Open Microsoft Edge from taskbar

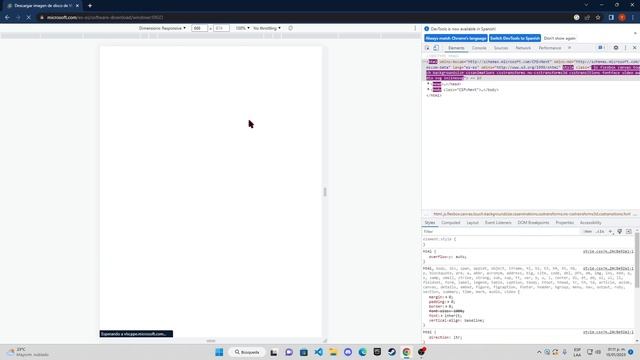coord(362,352)
